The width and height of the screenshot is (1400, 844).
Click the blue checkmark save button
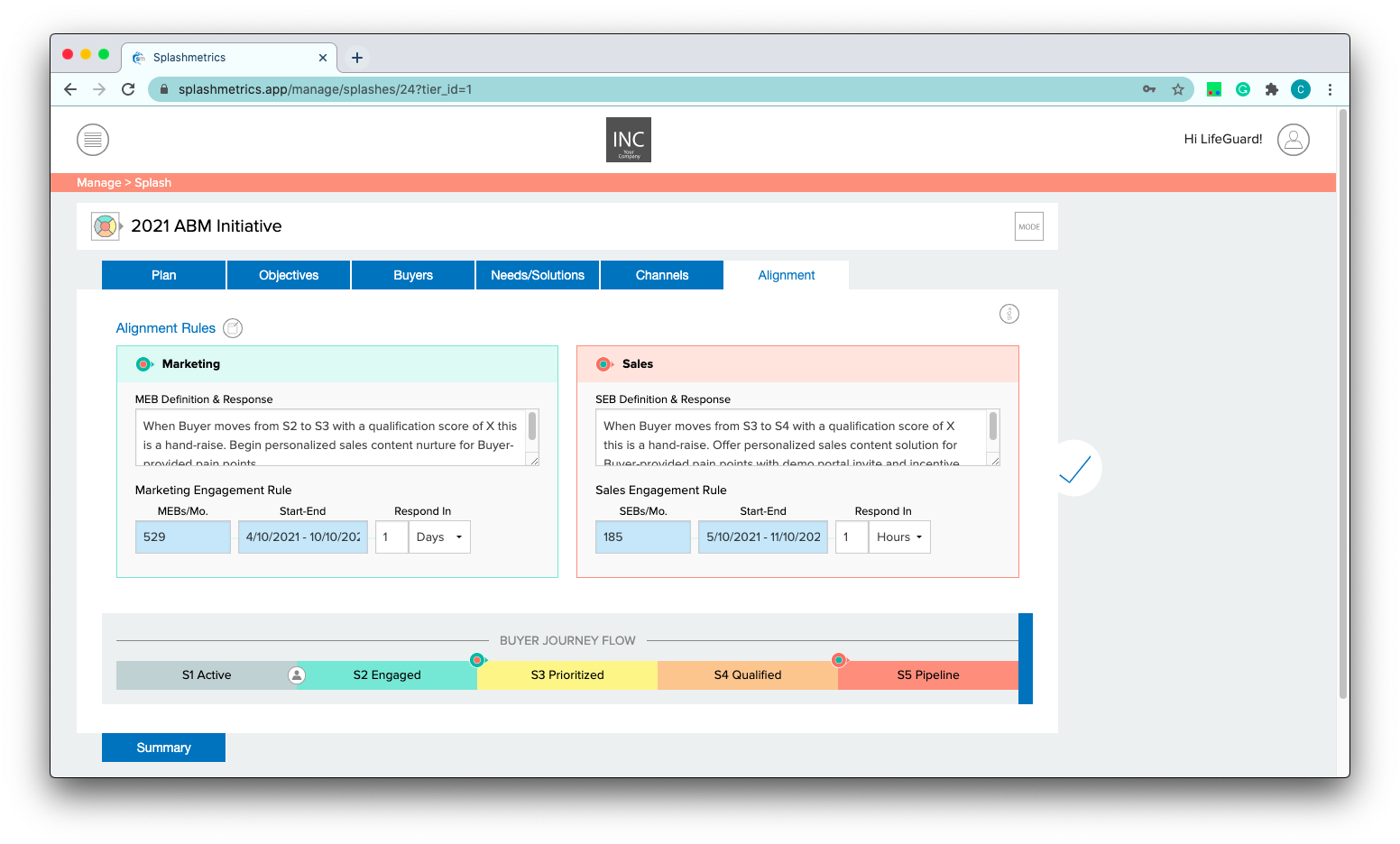[x=1075, y=468]
